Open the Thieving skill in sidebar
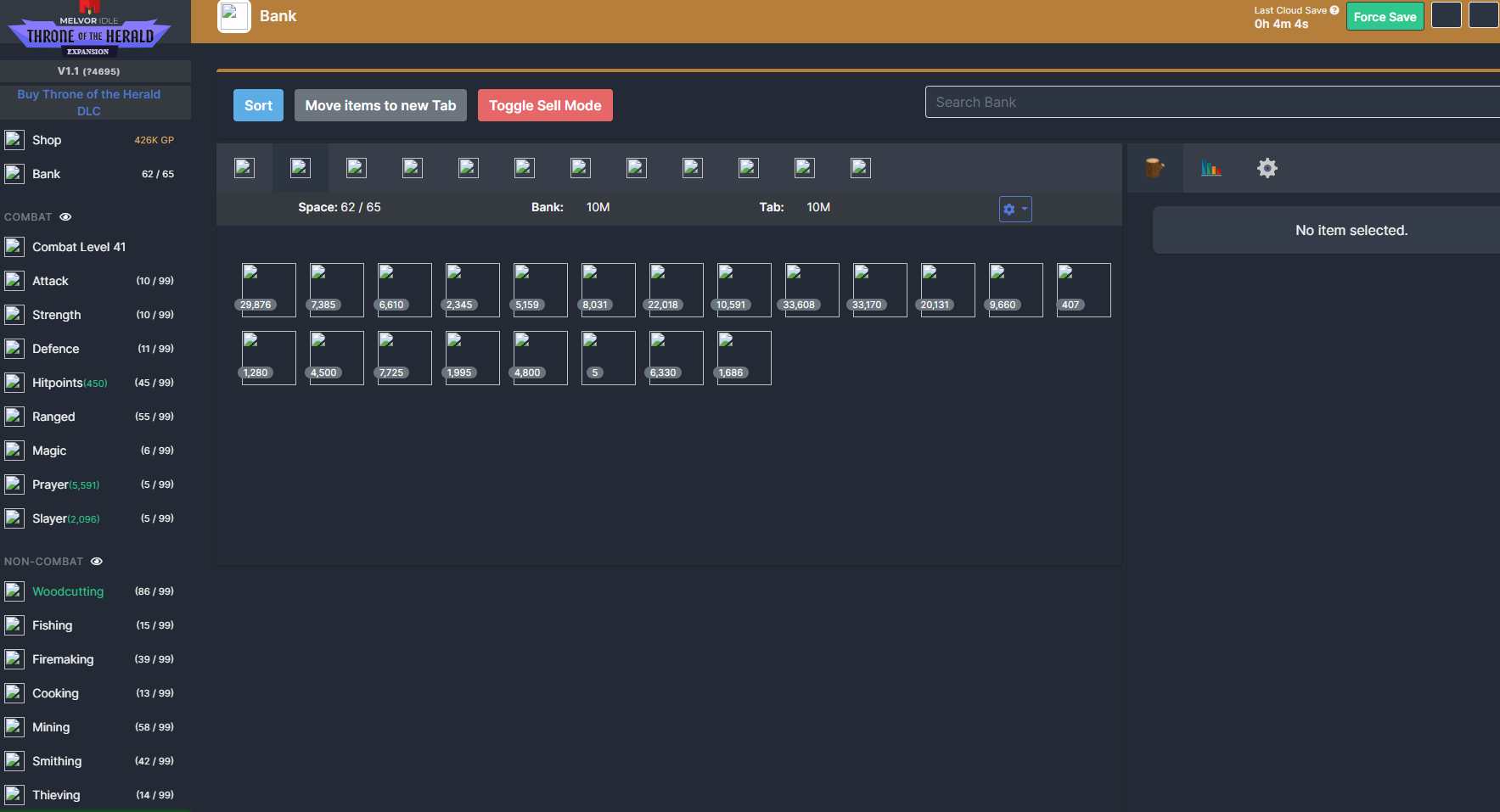The width and height of the screenshot is (1500, 812). [56, 795]
